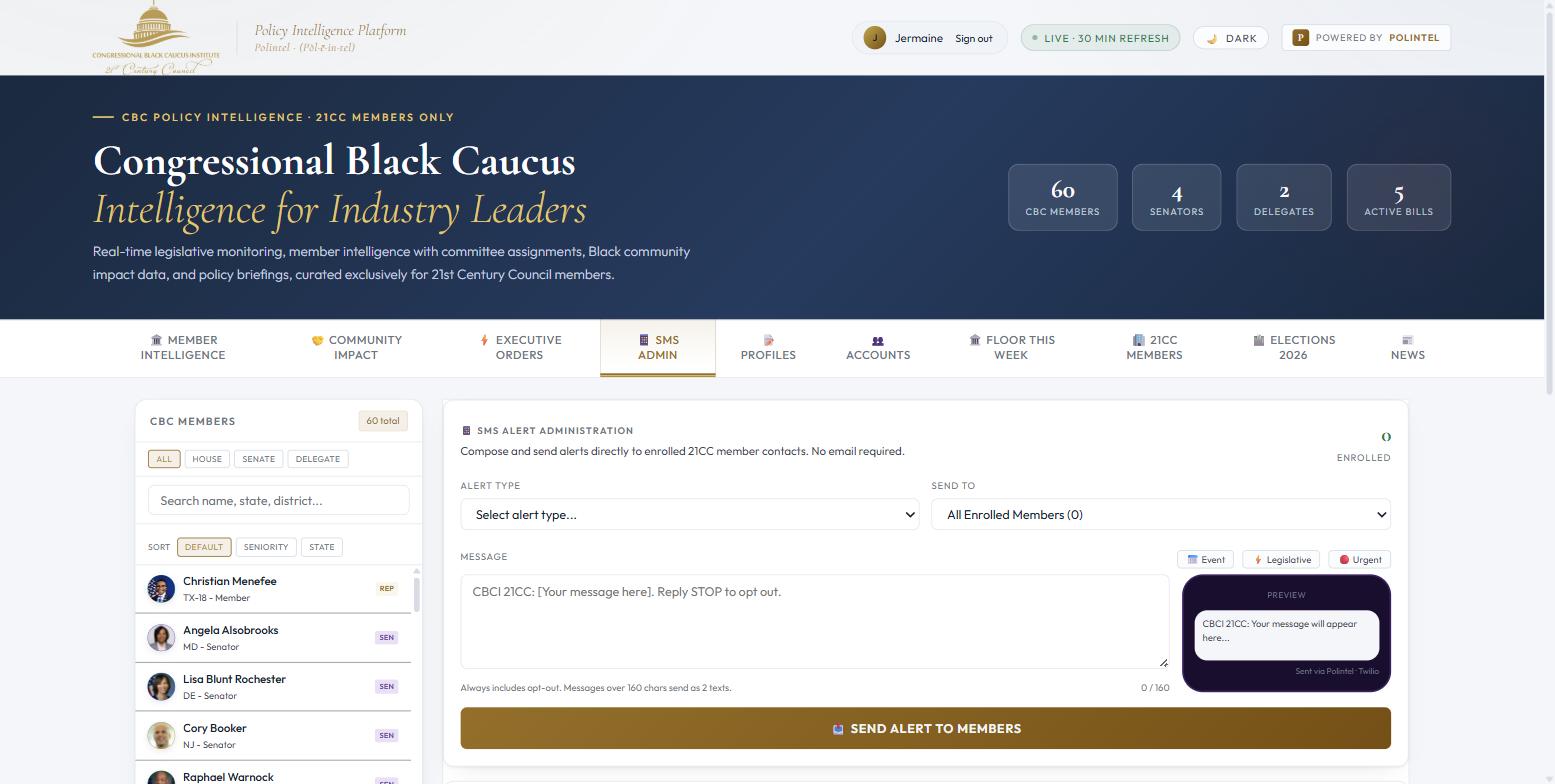This screenshot has width=1555, height=784.
Task: Filter members list by All
Action: pos(164,459)
